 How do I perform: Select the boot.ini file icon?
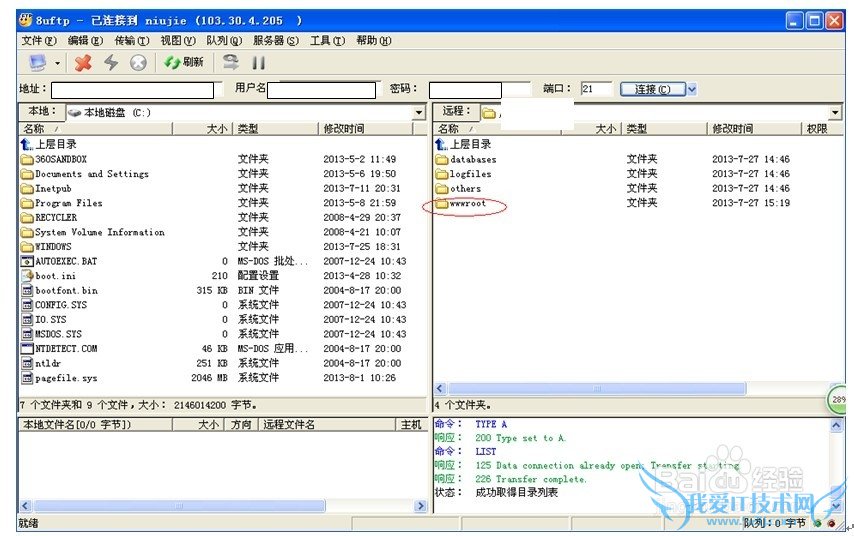[x=27, y=276]
